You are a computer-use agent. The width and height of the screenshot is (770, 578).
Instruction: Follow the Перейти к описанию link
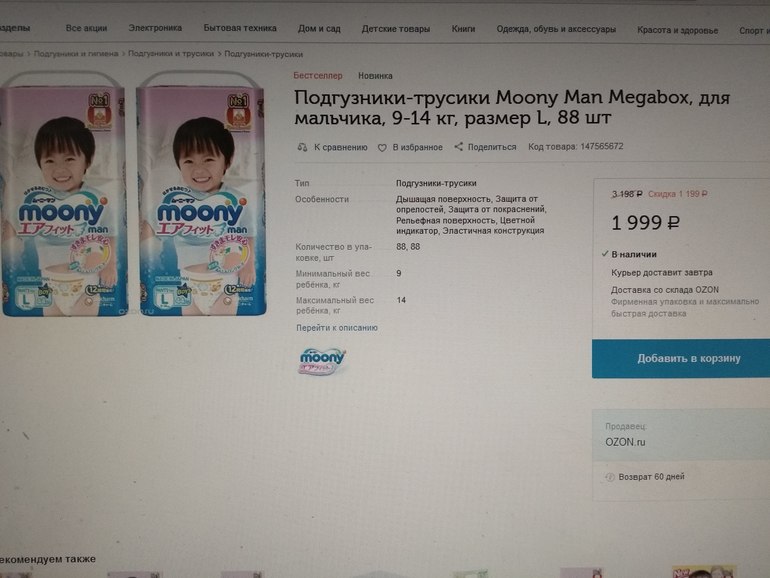337,328
